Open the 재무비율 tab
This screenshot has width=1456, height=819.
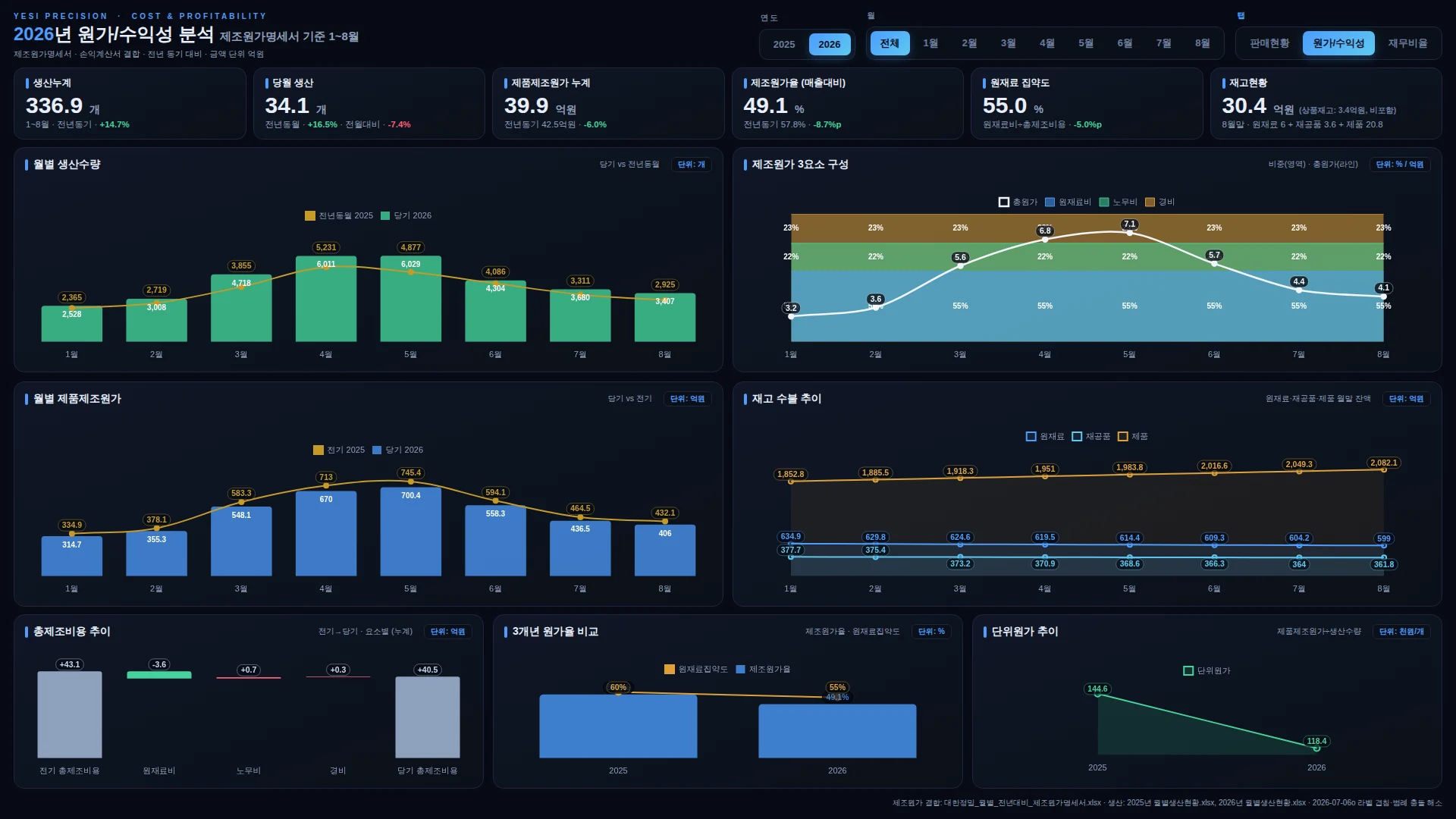[x=1407, y=43]
